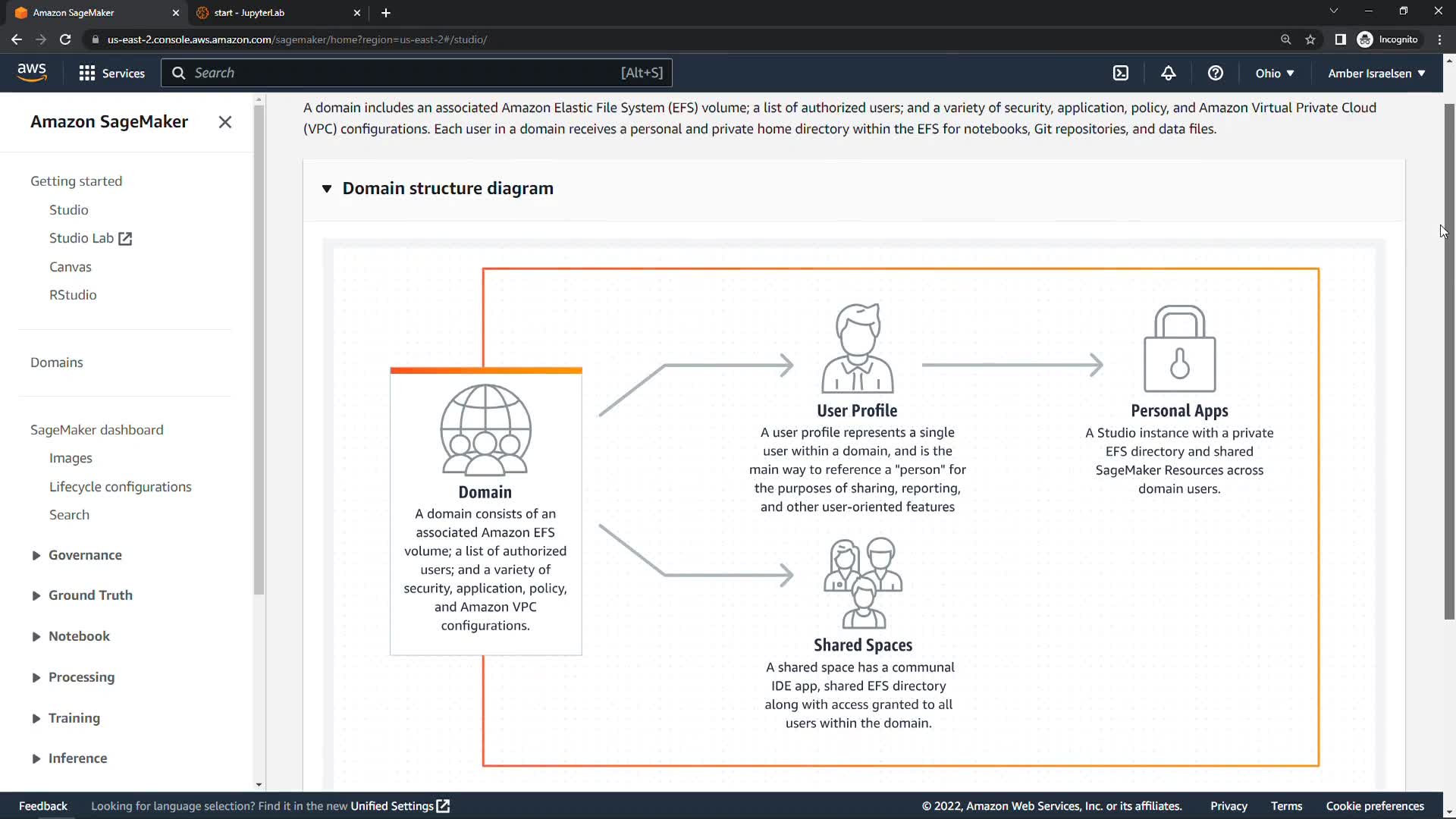Bookmark this page with star icon
Image resolution: width=1456 pixels, height=819 pixels.
click(x=1310, y=39)
